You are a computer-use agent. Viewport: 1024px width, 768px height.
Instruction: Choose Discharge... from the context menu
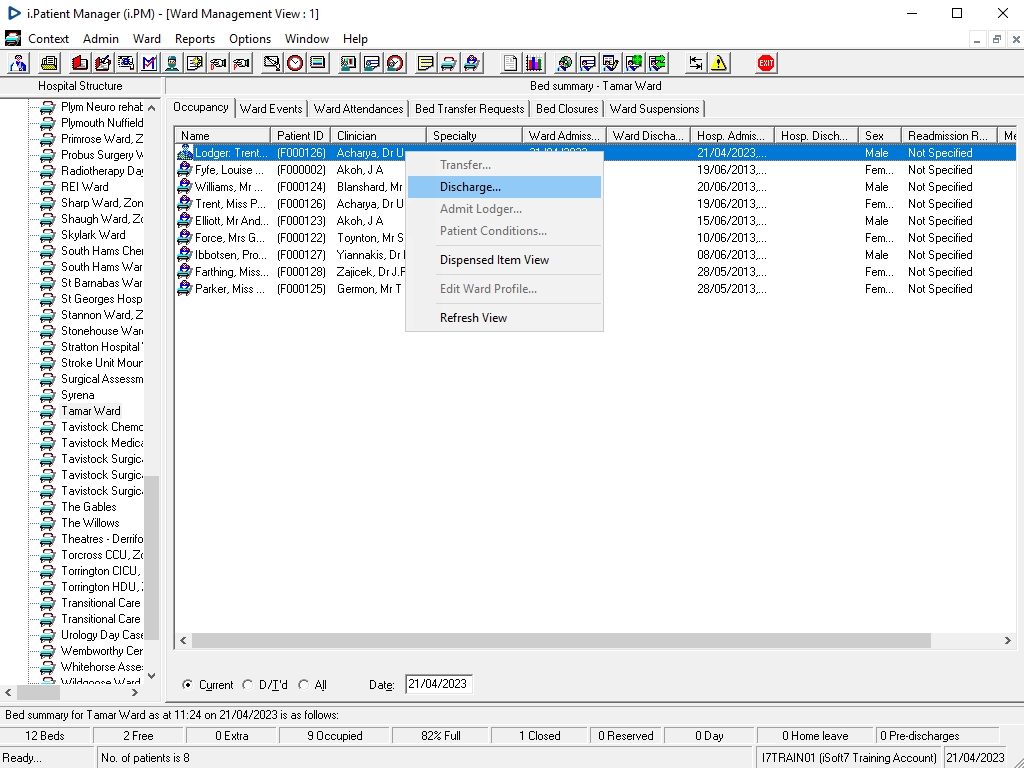[504, 187]
